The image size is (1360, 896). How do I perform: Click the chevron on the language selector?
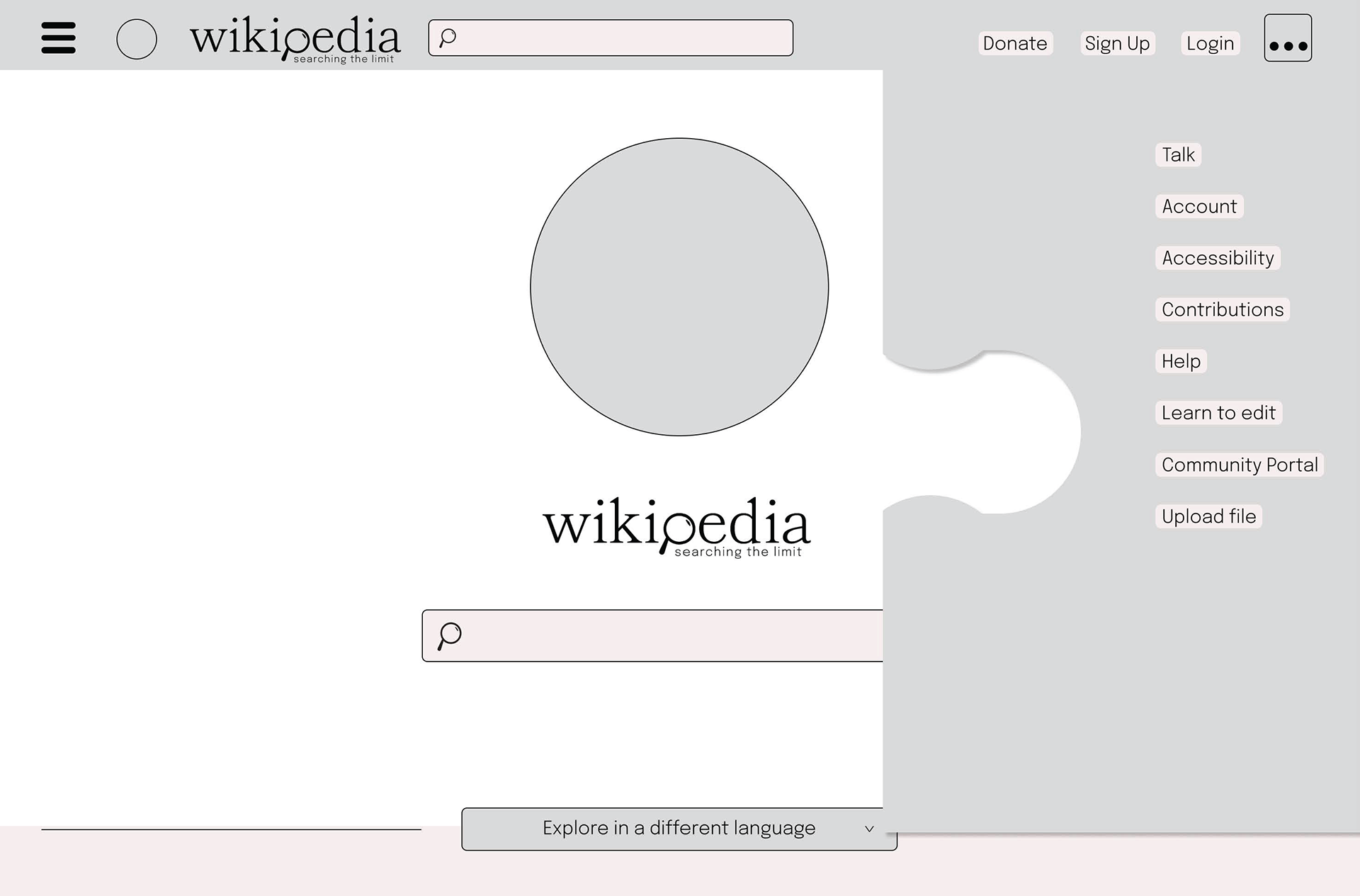click(x=870, y=829)
